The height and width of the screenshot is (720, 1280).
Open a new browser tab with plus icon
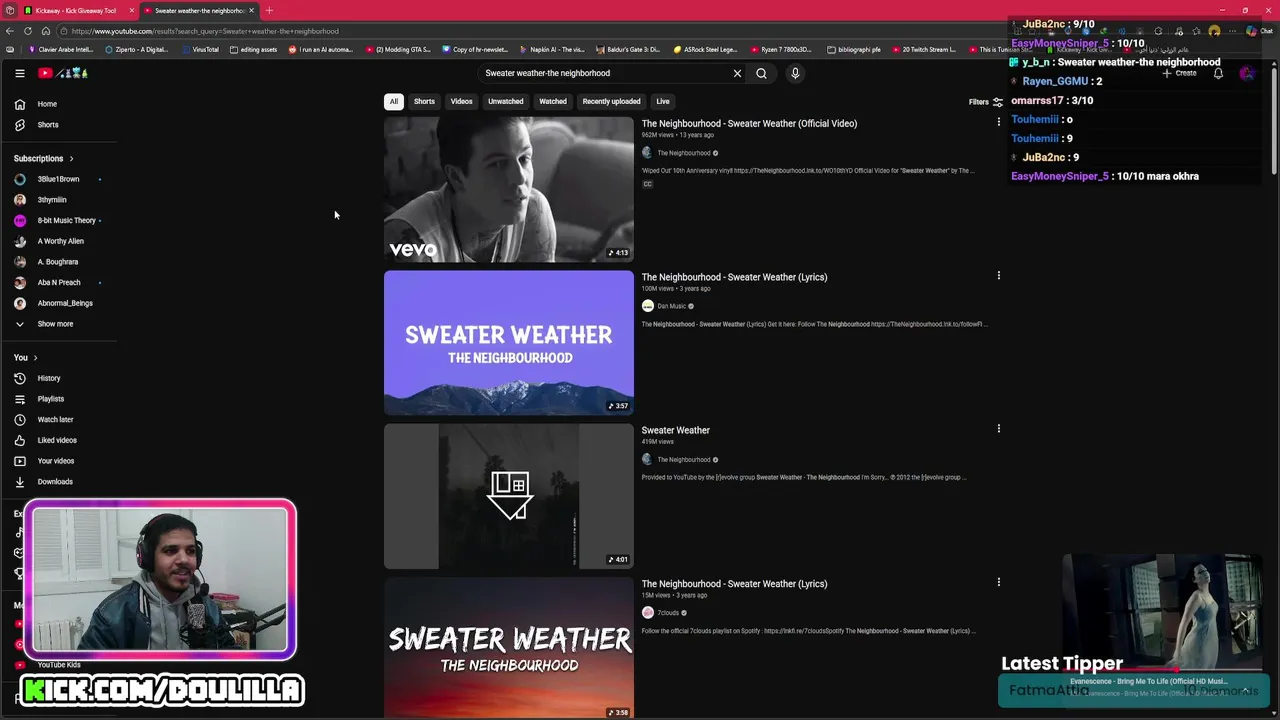coord(269,10)
